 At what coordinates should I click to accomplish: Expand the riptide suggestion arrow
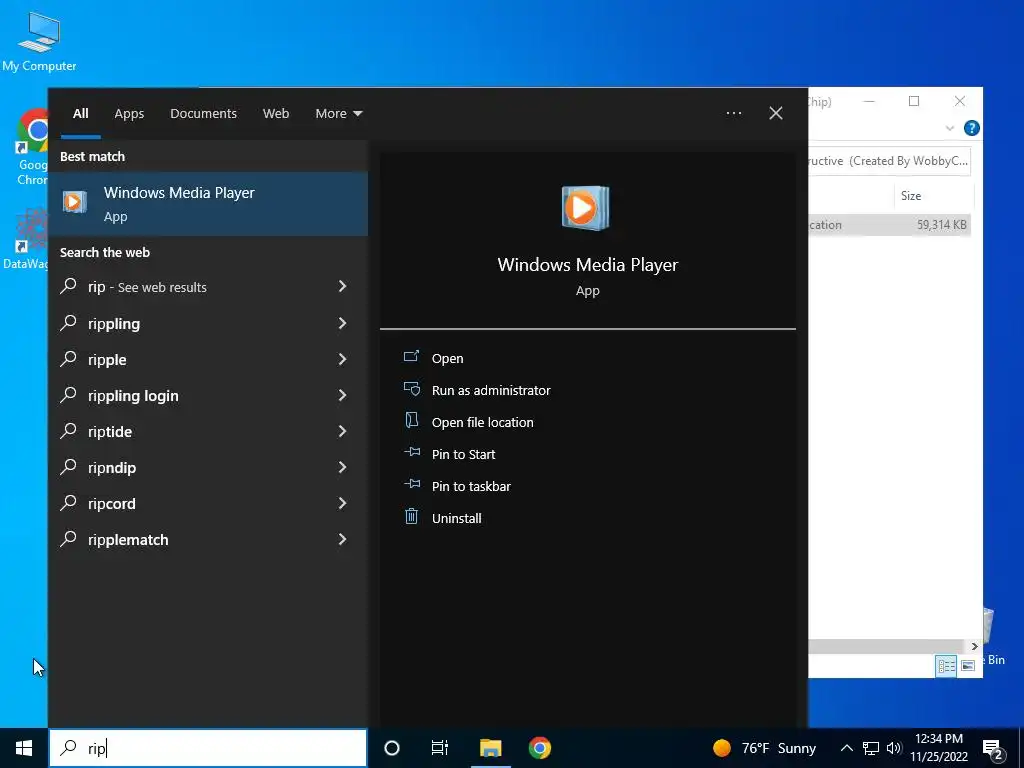click(342, 430)
